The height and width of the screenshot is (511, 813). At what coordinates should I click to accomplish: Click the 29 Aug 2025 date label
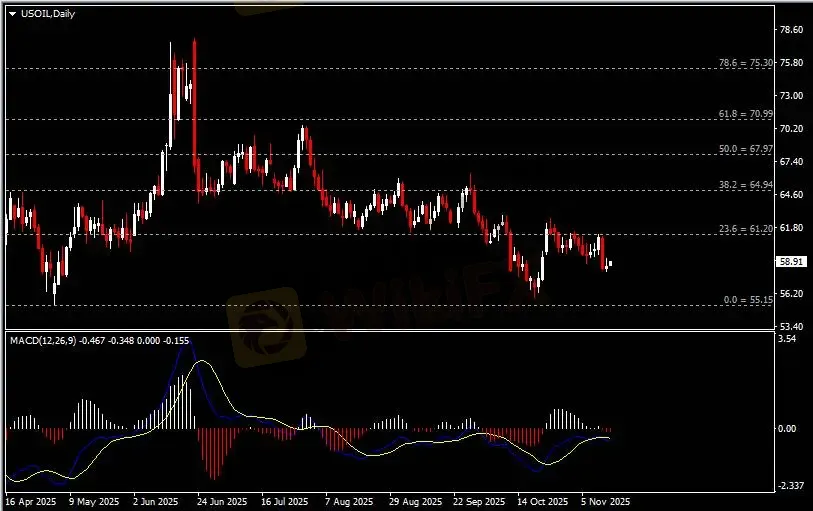point(415,502)
